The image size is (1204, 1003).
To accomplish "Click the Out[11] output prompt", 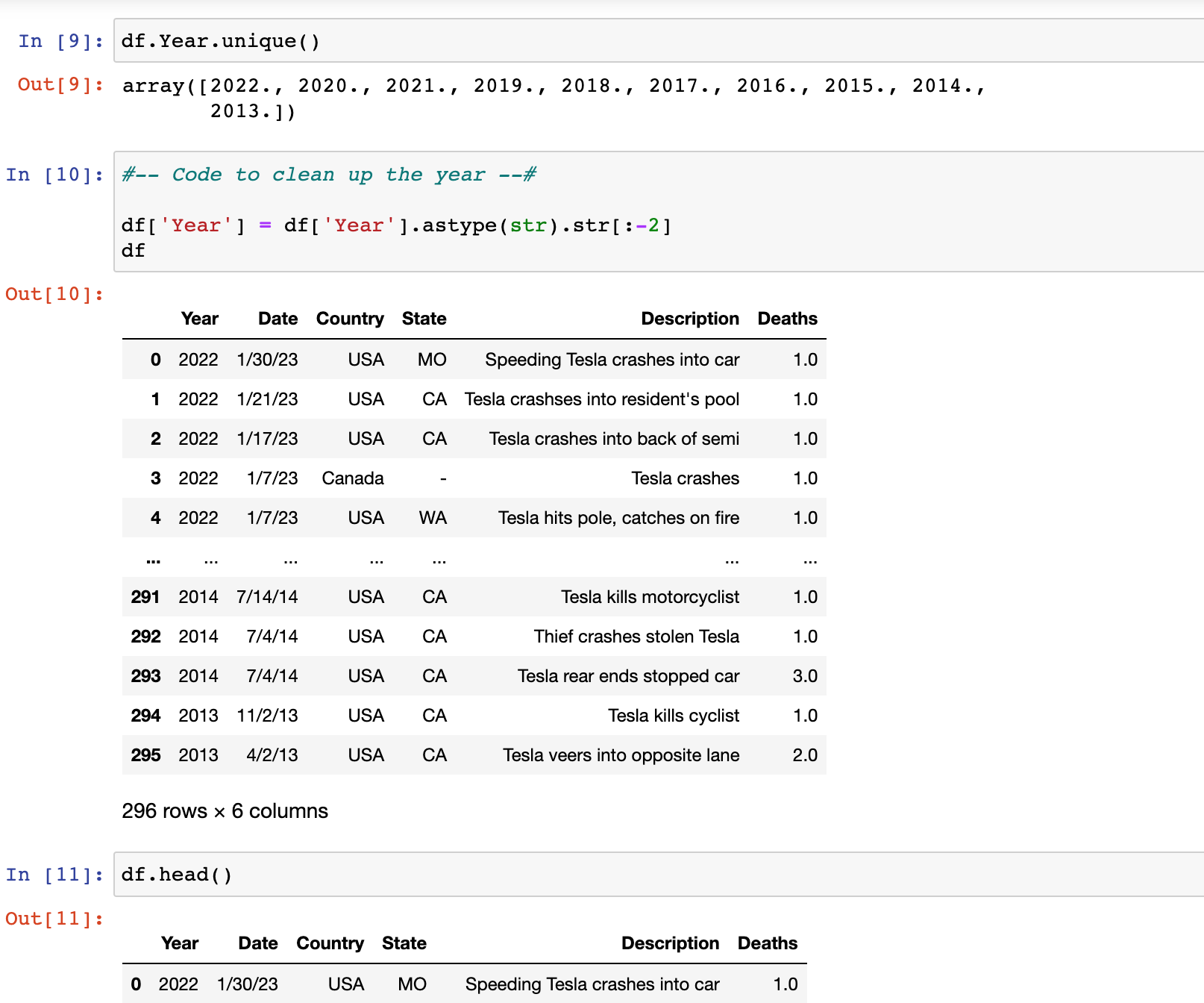I will tap(54, 919).
